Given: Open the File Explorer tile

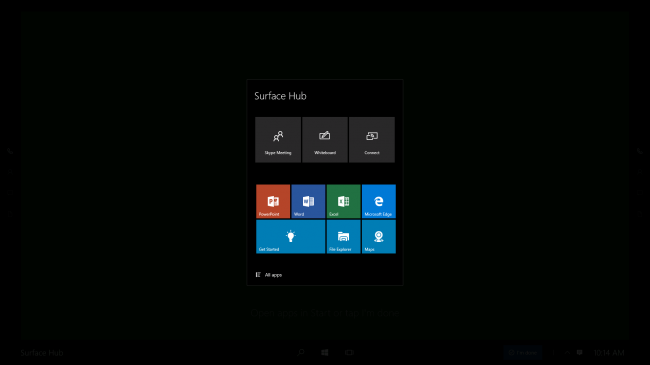Looking at the screenshot, I should (x=343, y=236).
